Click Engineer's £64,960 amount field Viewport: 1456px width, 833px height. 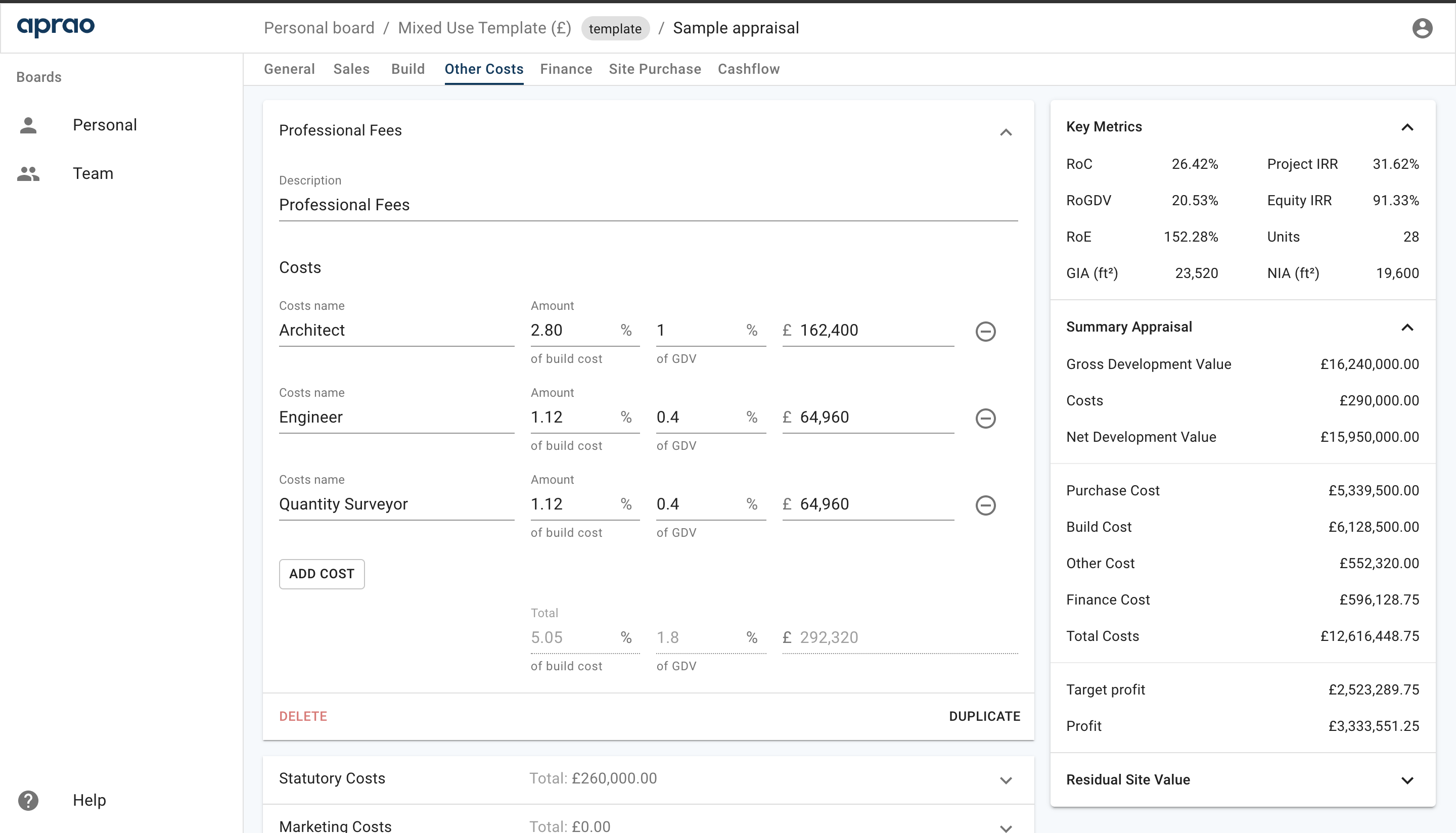pyautogui.click(x=868, y=417)
